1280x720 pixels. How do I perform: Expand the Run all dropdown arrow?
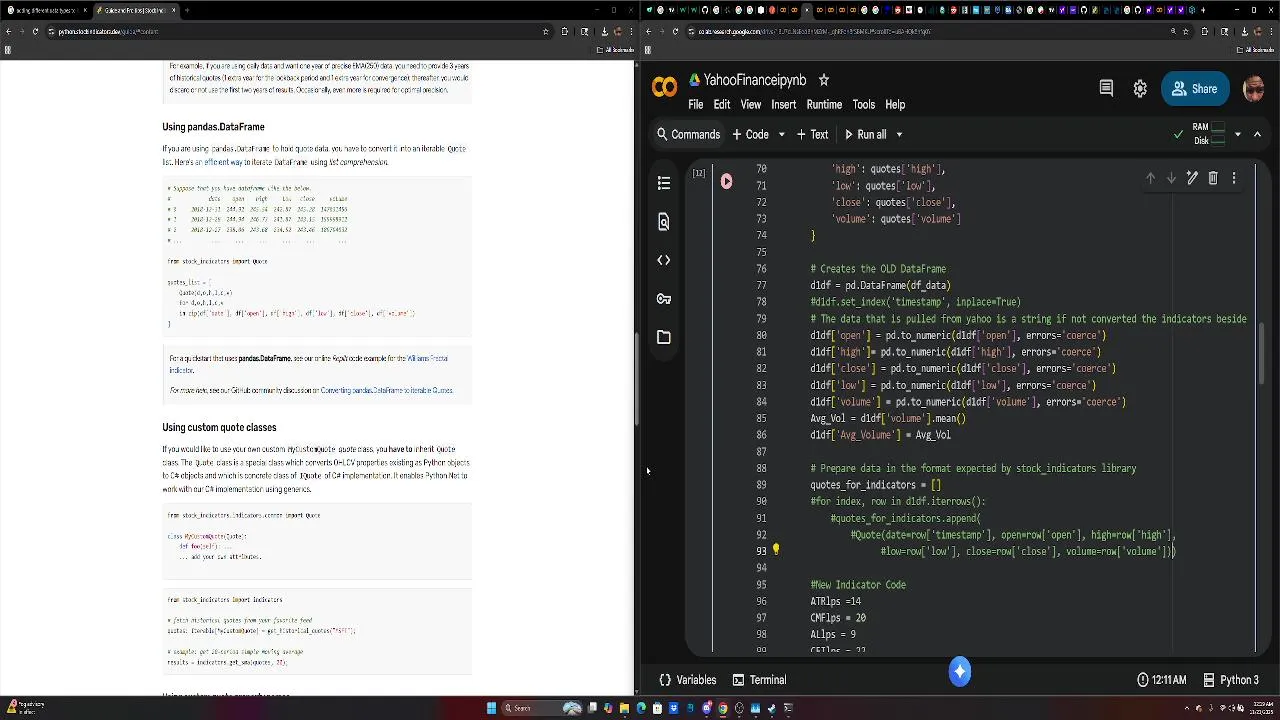[x=899, y=134]
